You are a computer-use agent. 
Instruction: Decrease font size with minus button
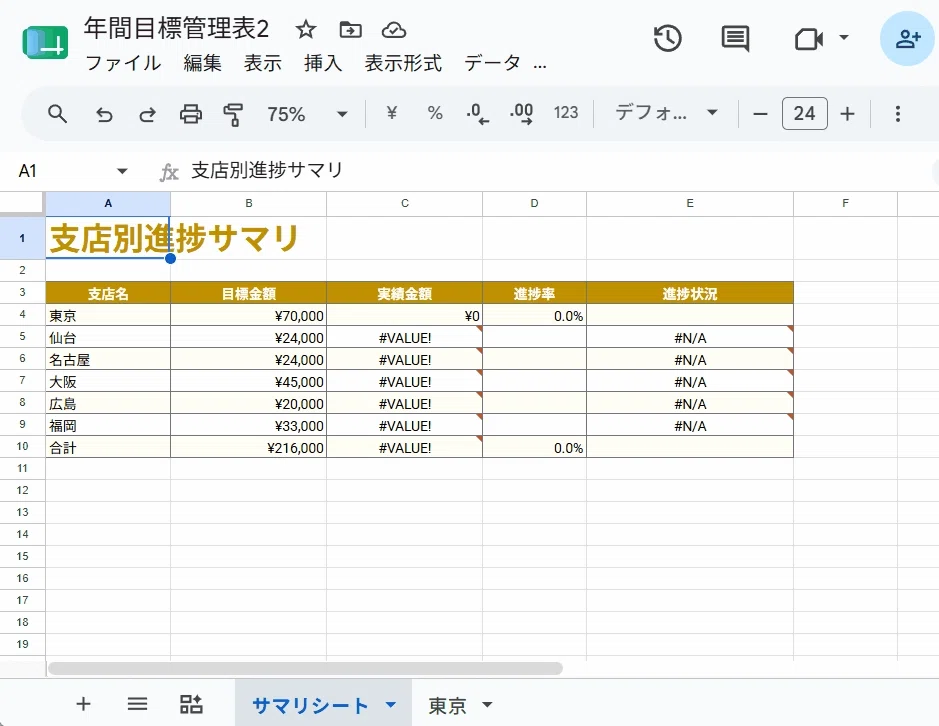tap(761, 114)
